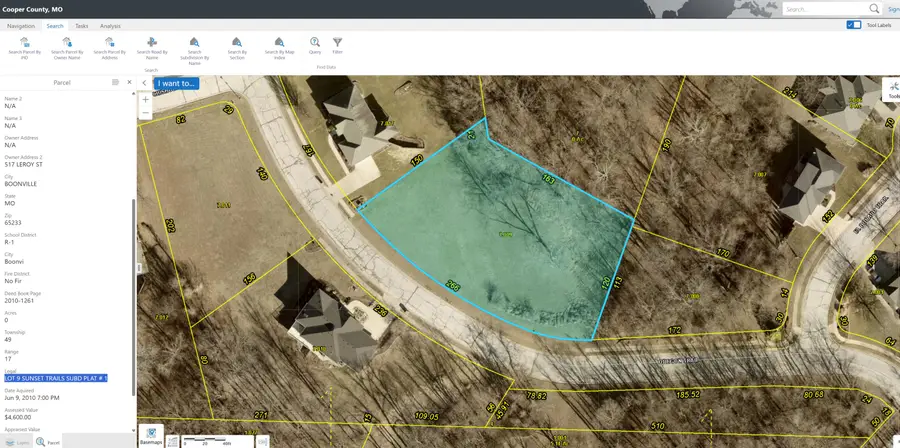Screen dimensions: 900x448
Task: Collapse the side panel with the arrow
Action: (144, 83)
